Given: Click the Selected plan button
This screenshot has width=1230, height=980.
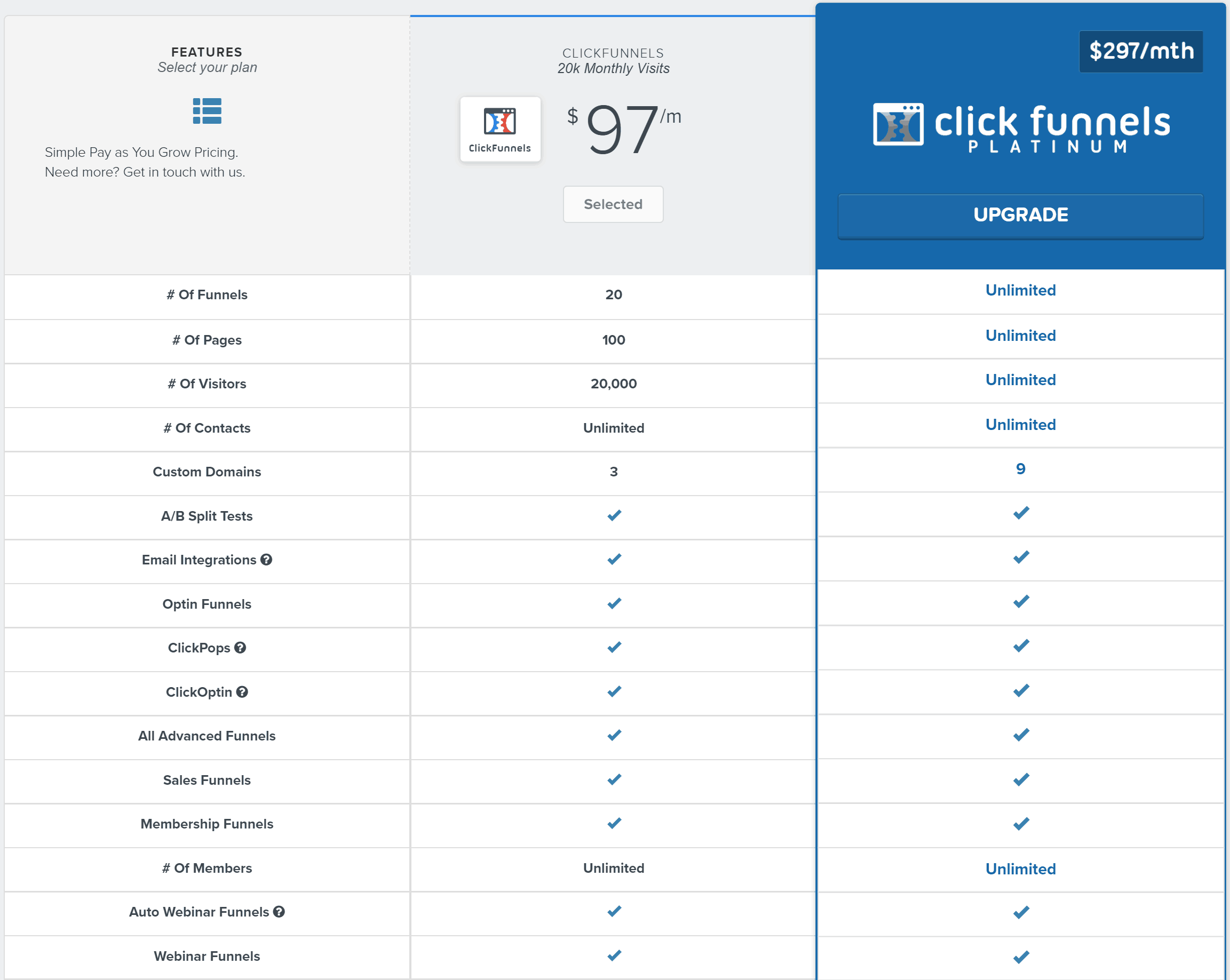Looking at the screenshot, I should pyautogui.click(x=613, y=204).
